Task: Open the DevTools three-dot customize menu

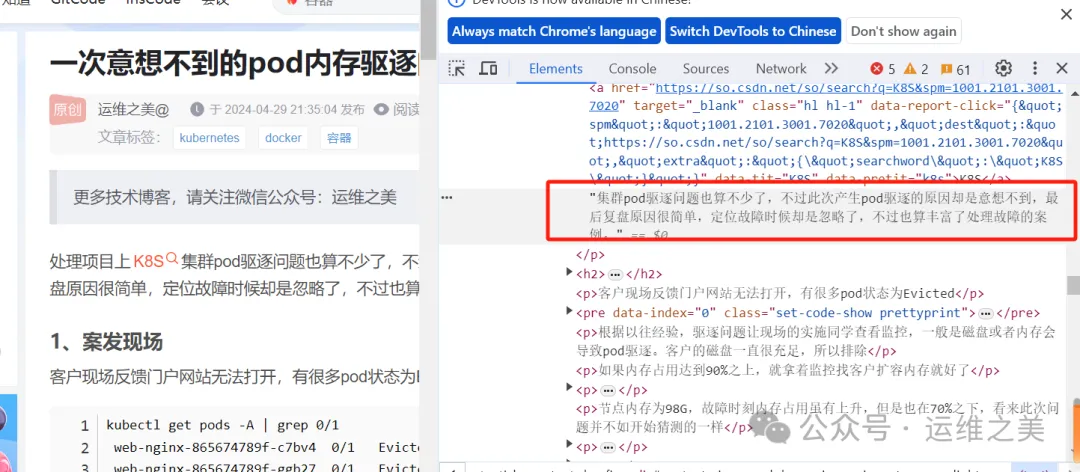Action: [x=1036, y=69]
